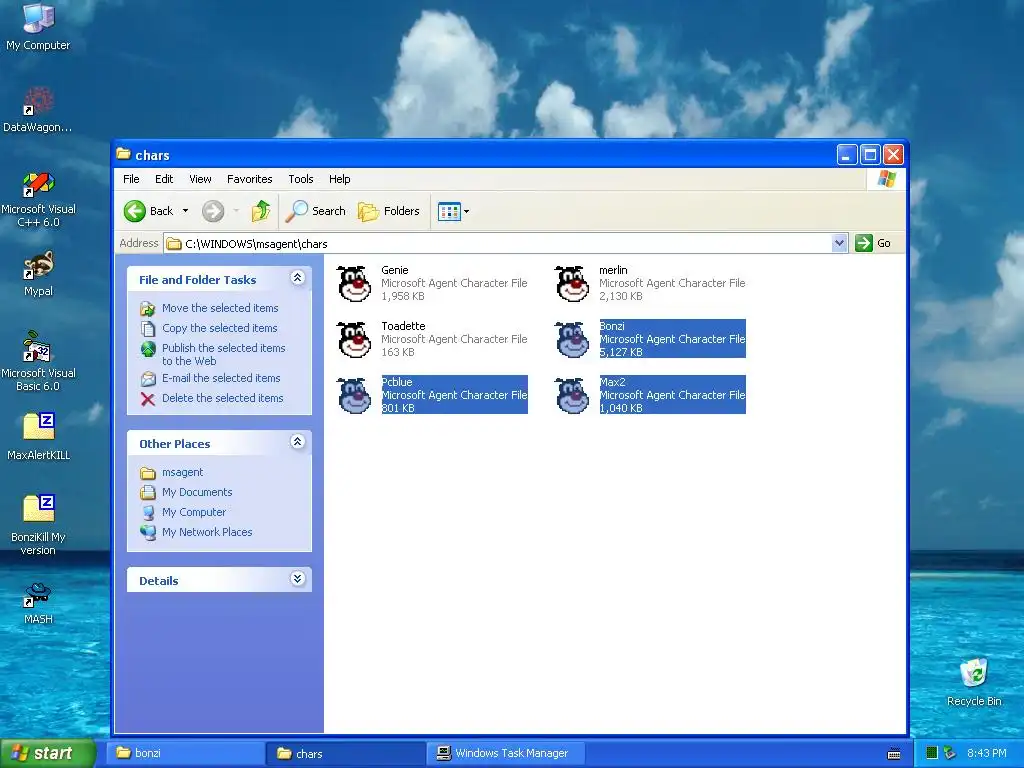Collapse the File and Folder Tasks panel
Viewport: 1024px width, 768px height.
[x=297, y=278]
